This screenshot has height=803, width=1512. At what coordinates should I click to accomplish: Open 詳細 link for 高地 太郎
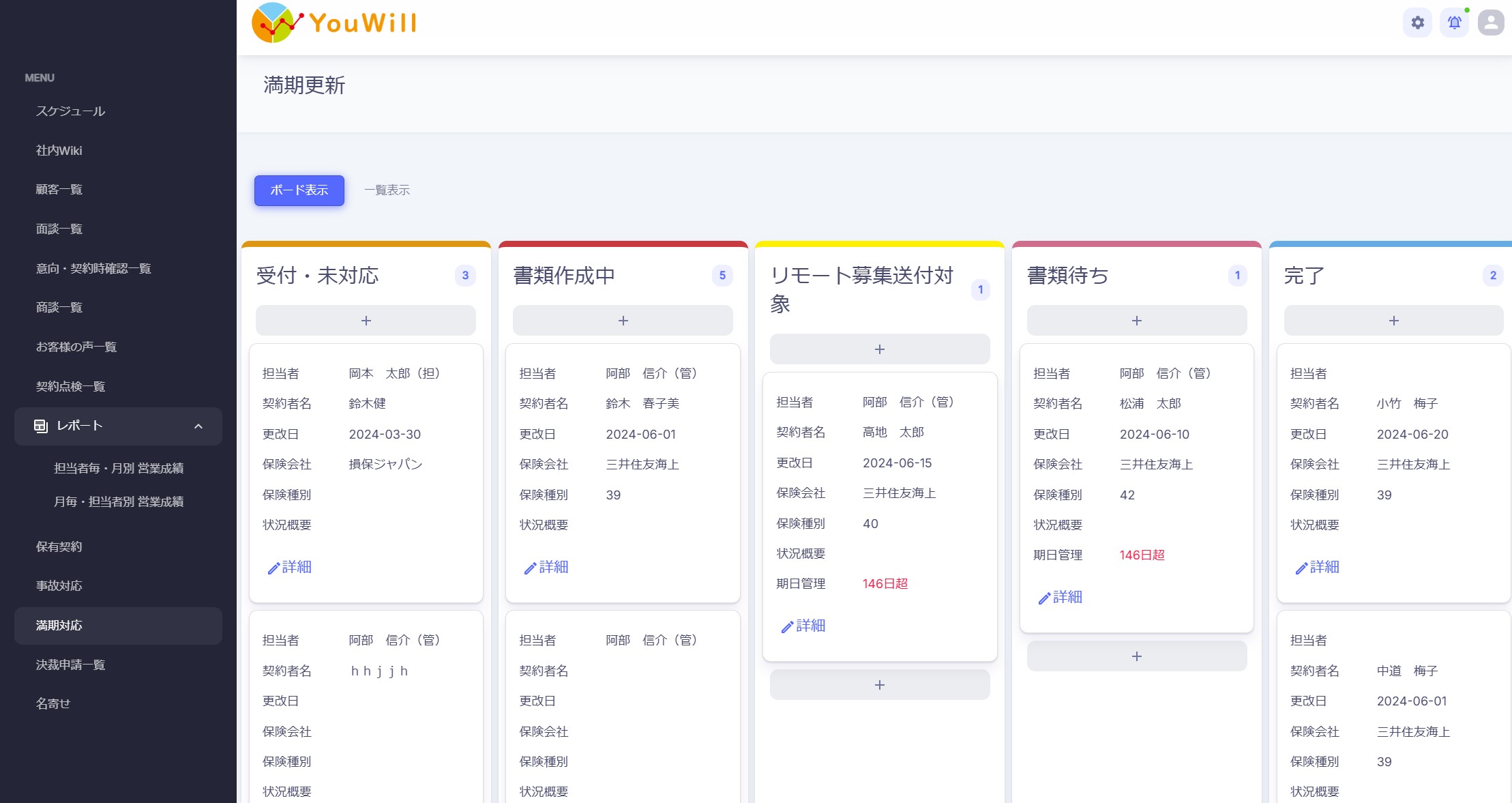tap(803, 626)
